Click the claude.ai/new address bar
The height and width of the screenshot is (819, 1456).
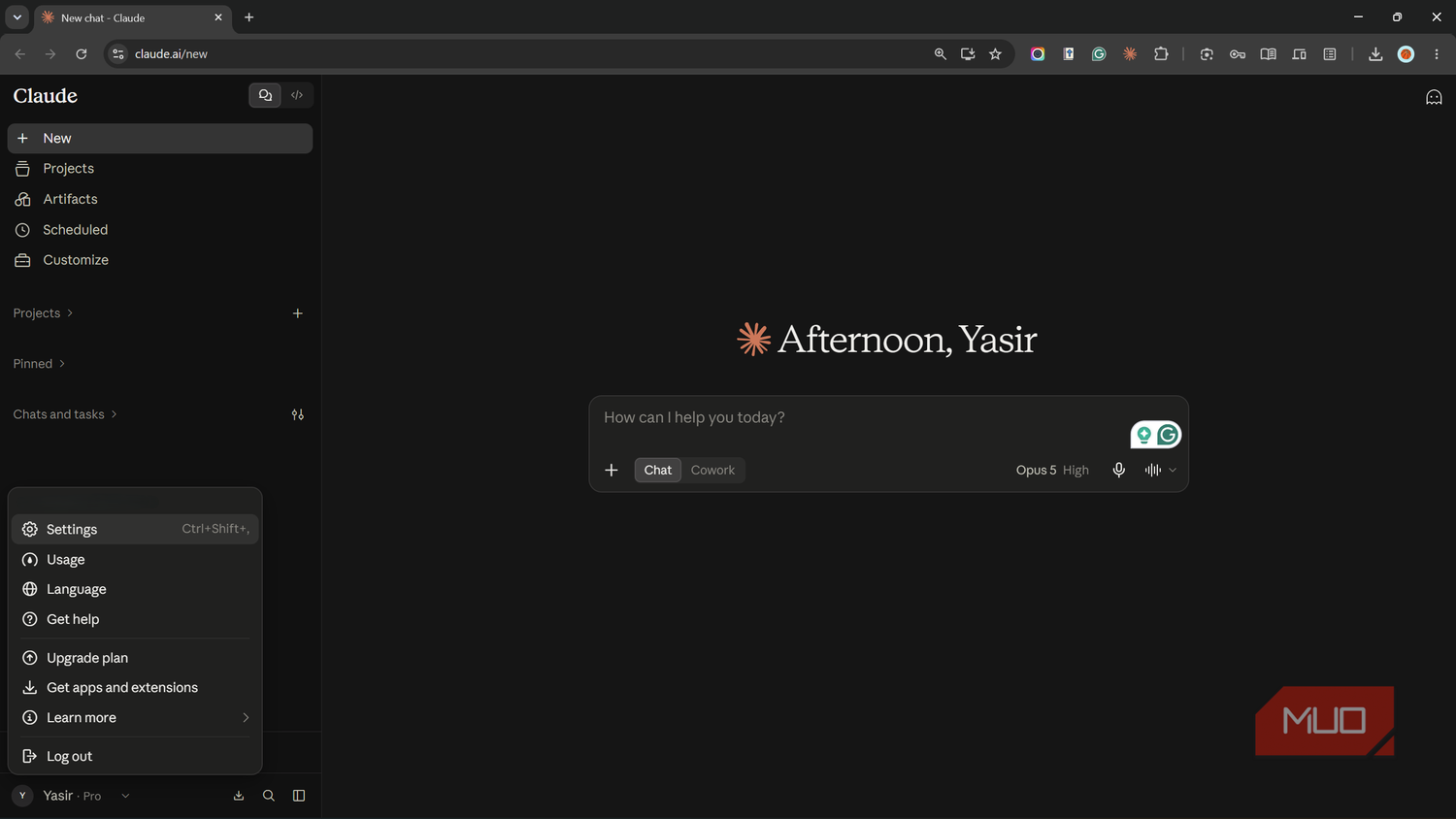(524, 54)
